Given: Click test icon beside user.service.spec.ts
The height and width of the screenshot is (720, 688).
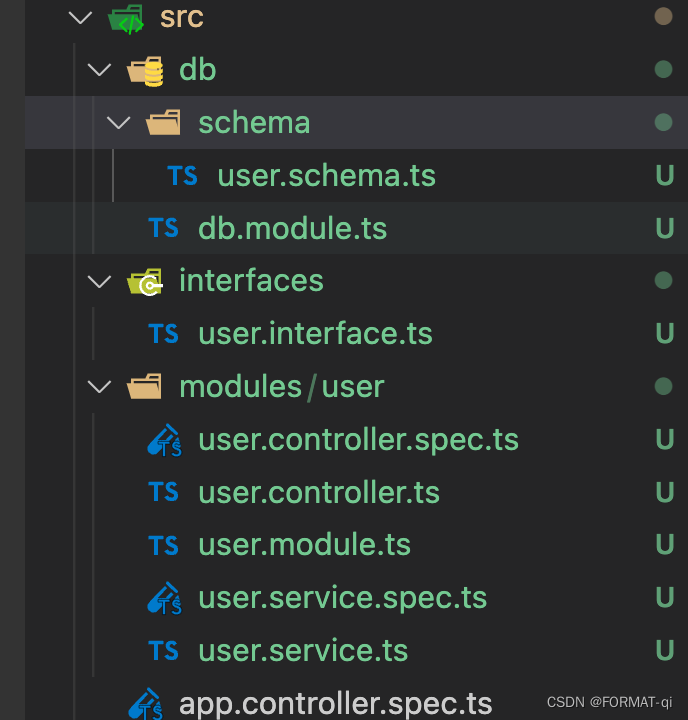Looking at the screenshot, I should coord(164,598).
